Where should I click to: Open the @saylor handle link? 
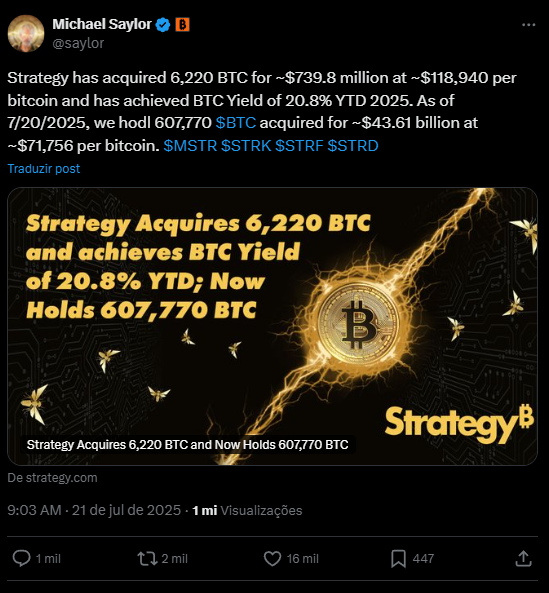tap(78, 43)
